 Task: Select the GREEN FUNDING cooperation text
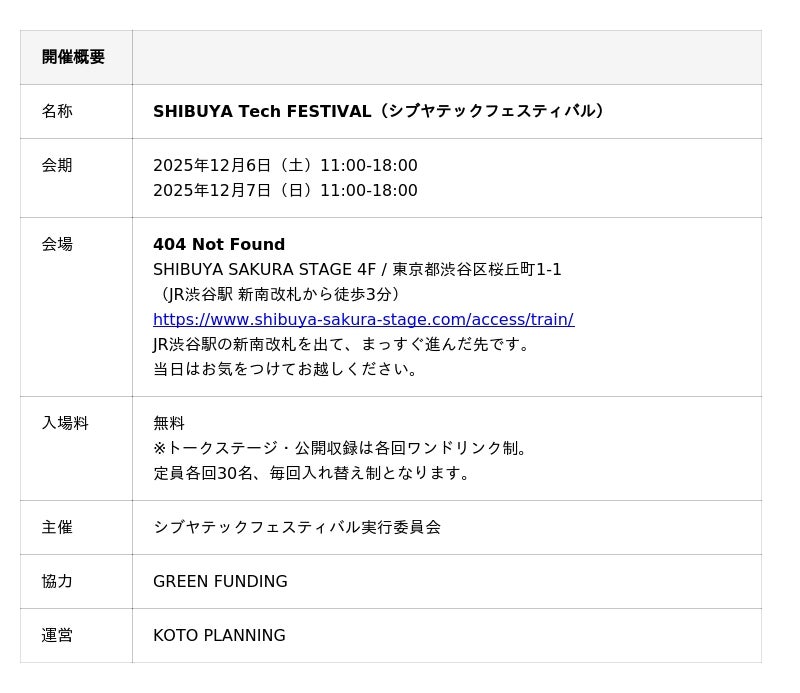click(x=220, y=581)
